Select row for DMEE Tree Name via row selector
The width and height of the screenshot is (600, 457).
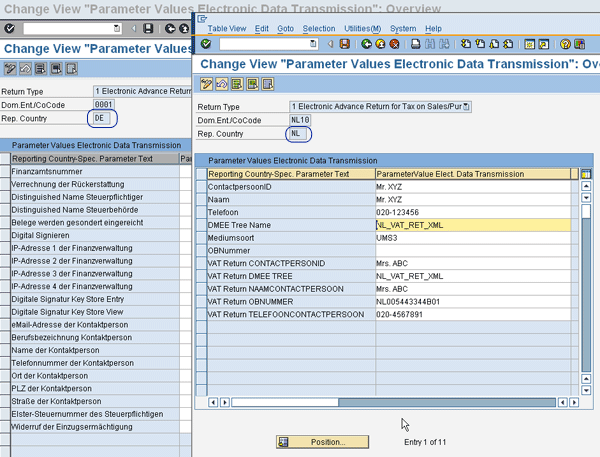201,225
